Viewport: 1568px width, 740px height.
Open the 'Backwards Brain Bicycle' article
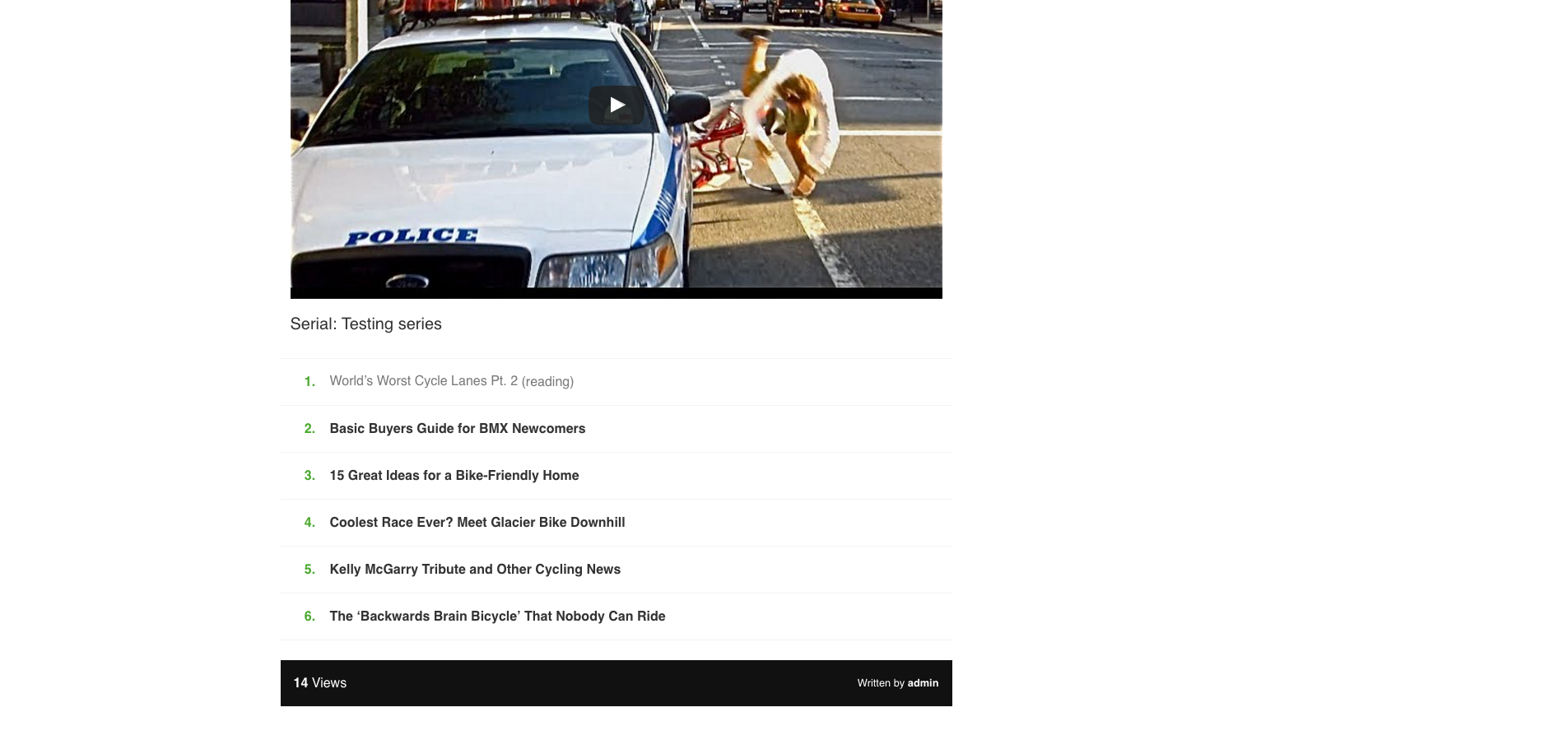point(497,617)
